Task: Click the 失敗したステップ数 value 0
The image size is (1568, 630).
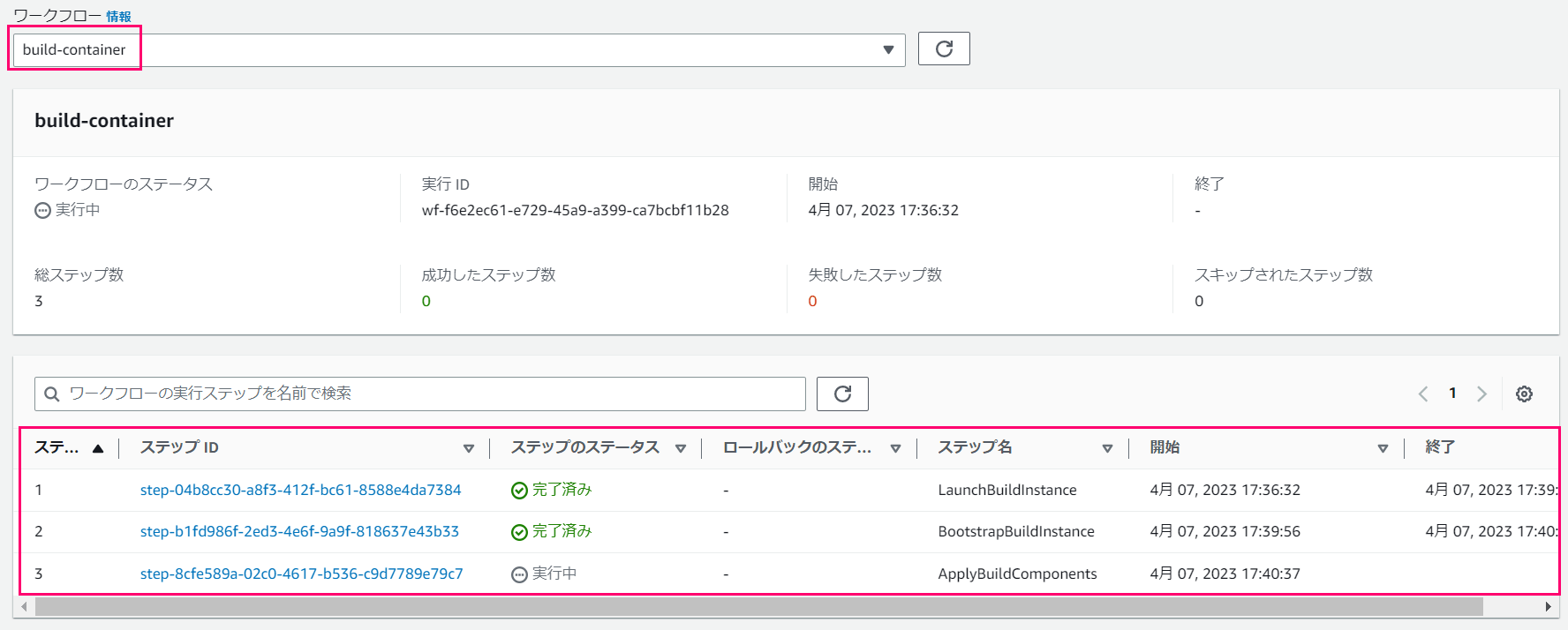Action: coord(812,301)
